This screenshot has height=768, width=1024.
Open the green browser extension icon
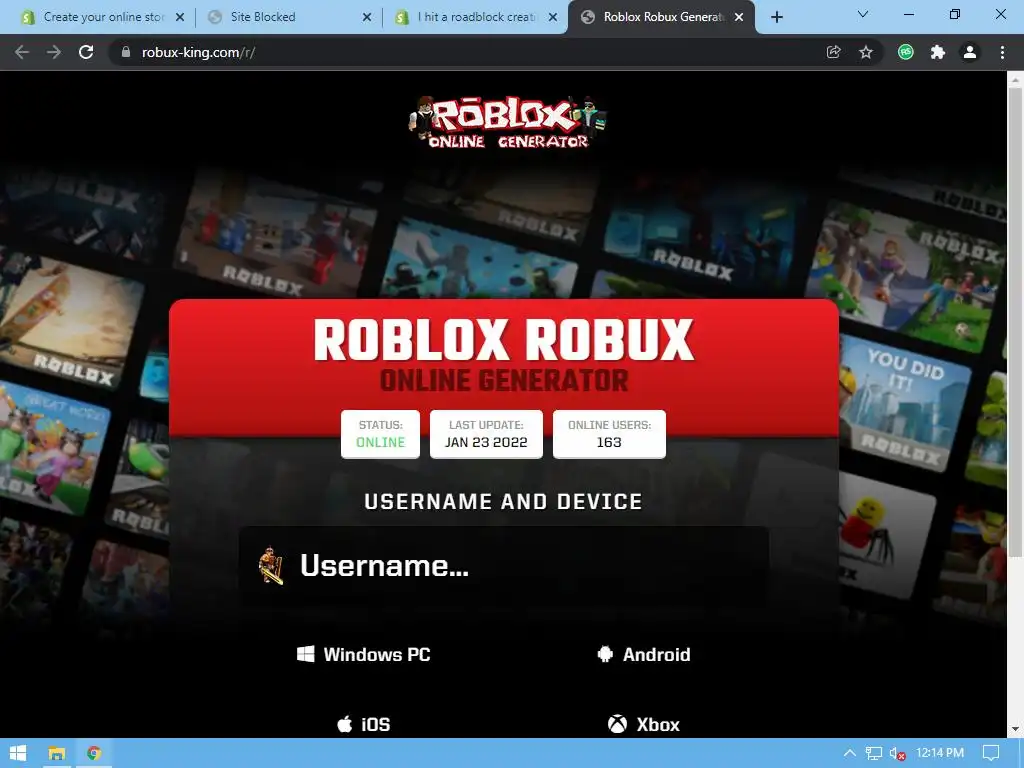(906, 52)
